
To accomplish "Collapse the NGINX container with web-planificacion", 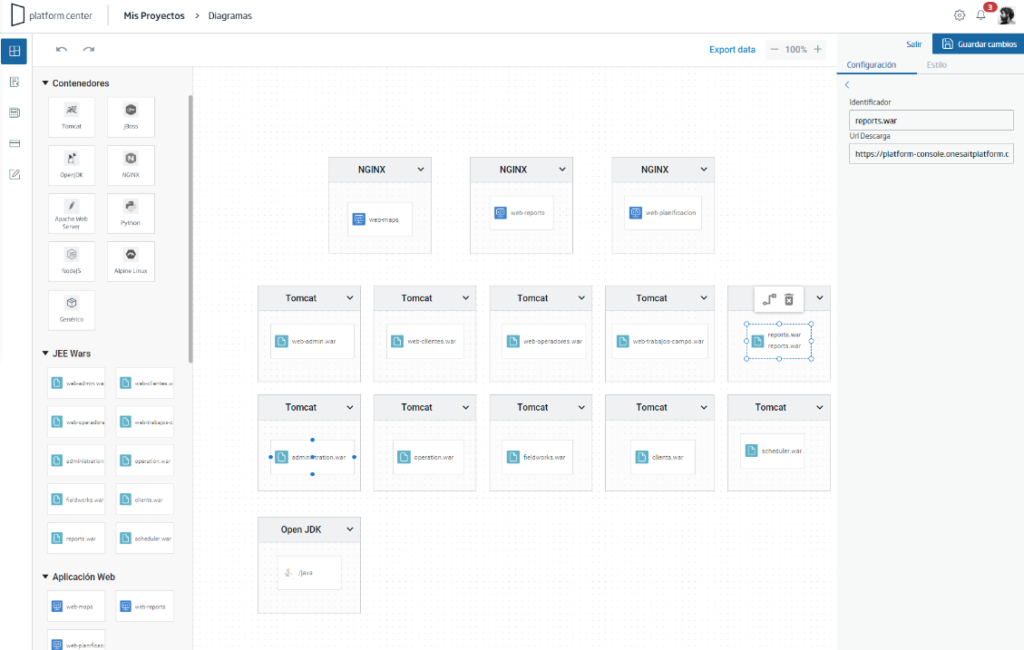I will (x=704, y=169).
